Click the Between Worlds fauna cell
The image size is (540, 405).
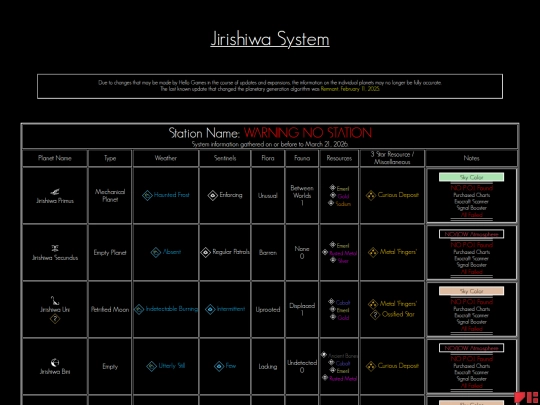(302, 196)
